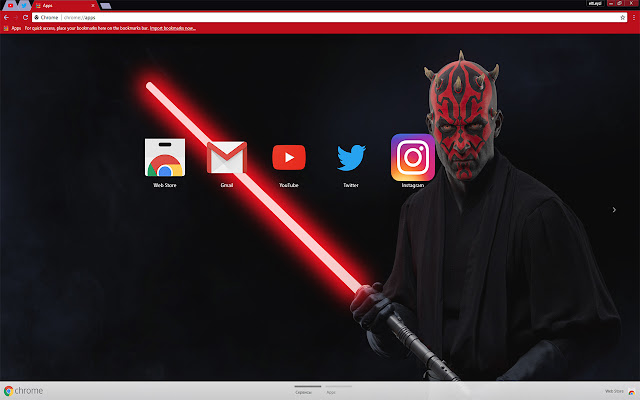
Task: Open the Web Store app
Action: (165, 158)
